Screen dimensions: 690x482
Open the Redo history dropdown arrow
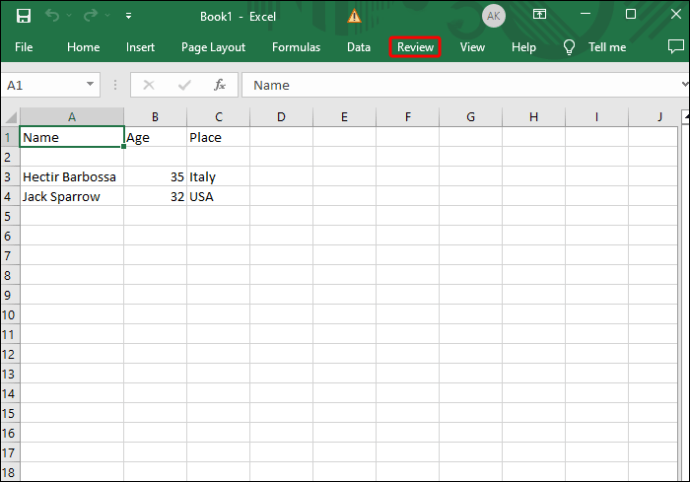click(107, 16)
